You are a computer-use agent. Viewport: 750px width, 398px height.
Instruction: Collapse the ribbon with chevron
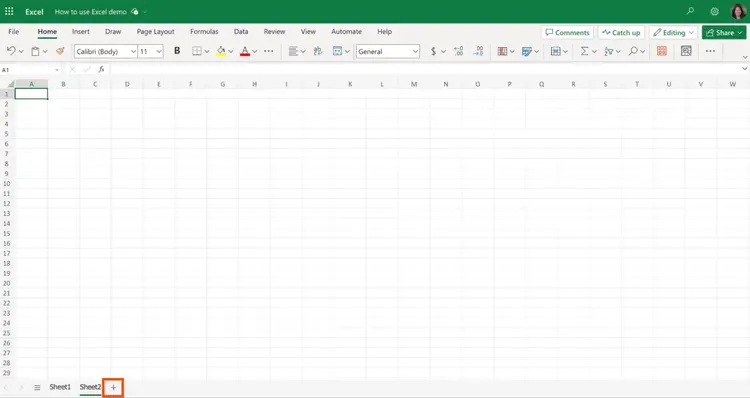(745, 57)
